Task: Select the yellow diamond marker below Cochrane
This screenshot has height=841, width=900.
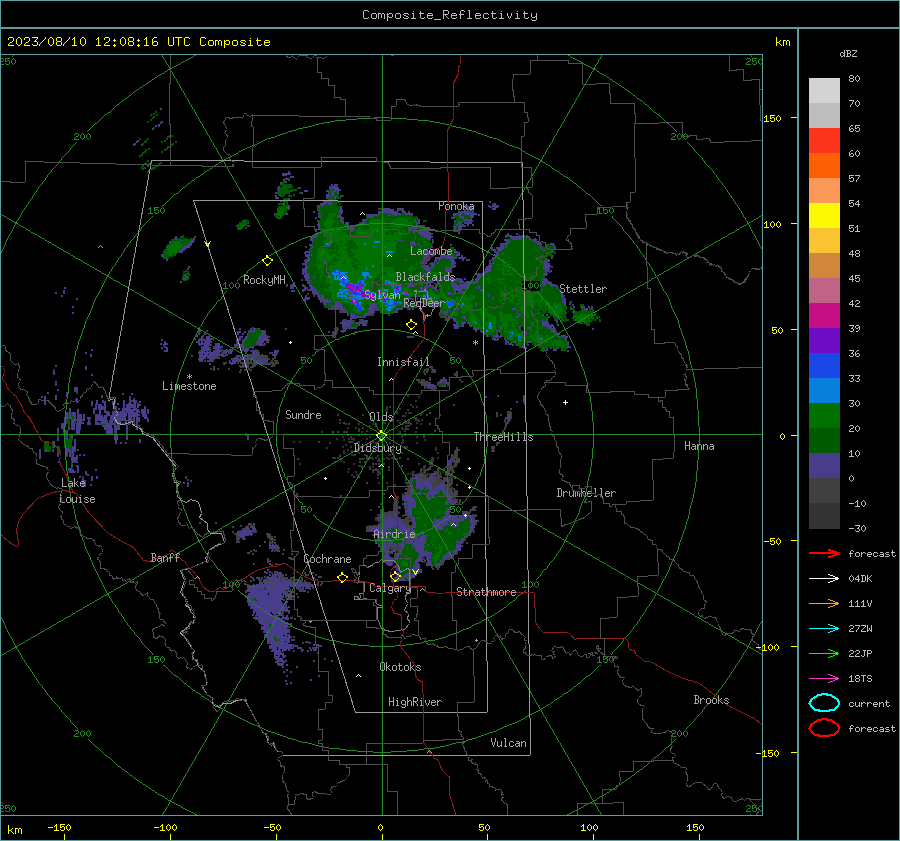Action: click(x=342, y=577)
